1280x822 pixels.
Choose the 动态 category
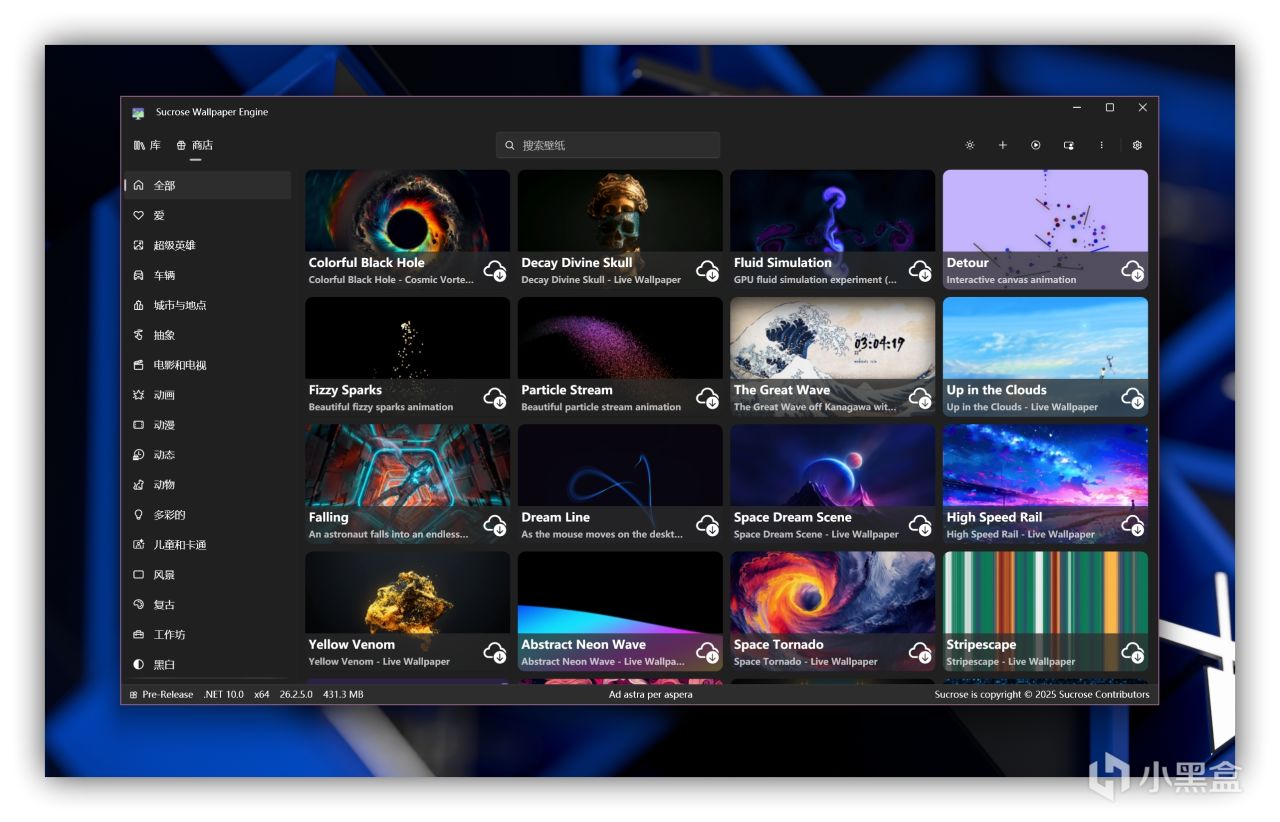[x=208, y=455]
